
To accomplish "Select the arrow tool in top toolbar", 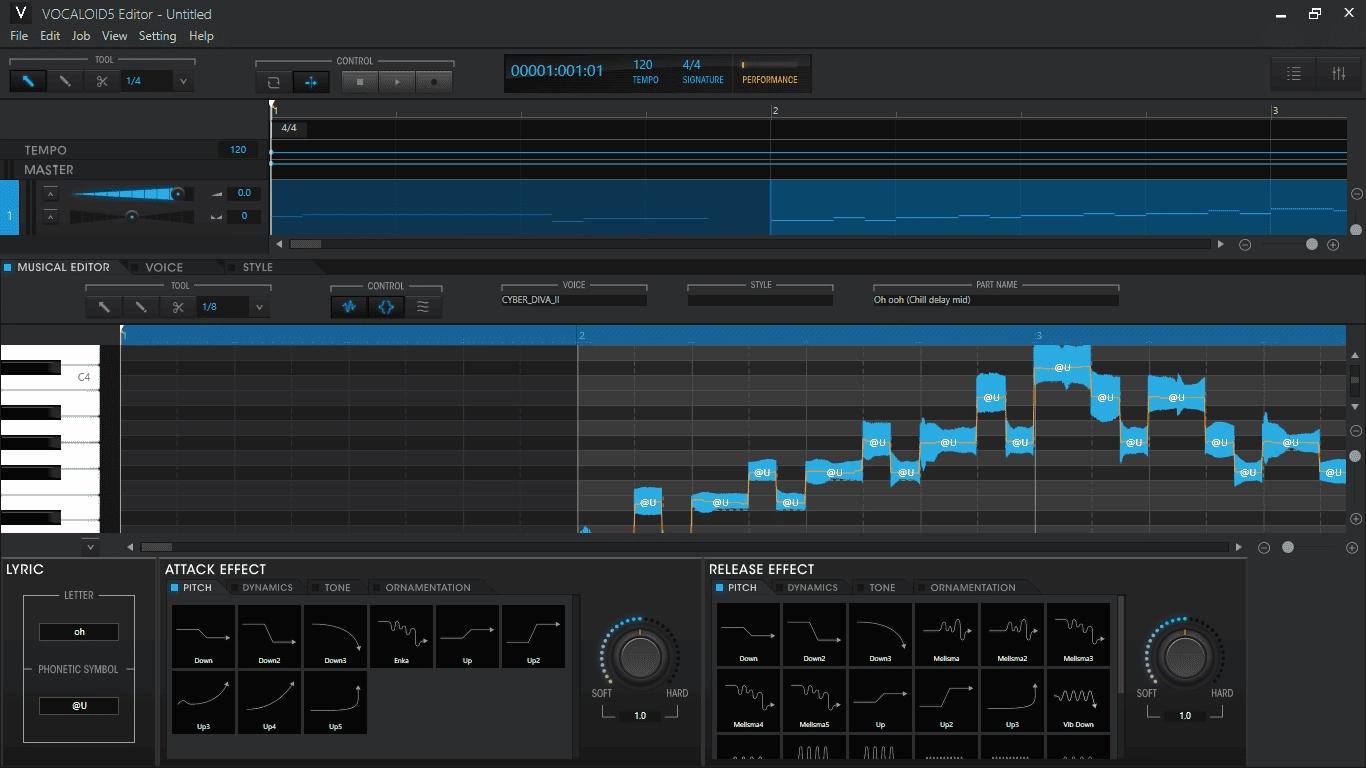I will 28,81.
